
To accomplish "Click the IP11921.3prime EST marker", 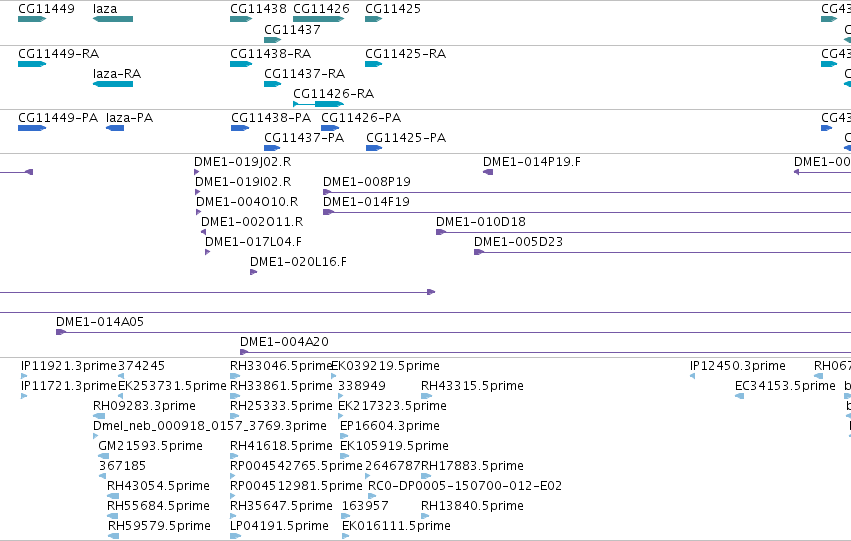I will pyautogui.click(x=24, y=376).
